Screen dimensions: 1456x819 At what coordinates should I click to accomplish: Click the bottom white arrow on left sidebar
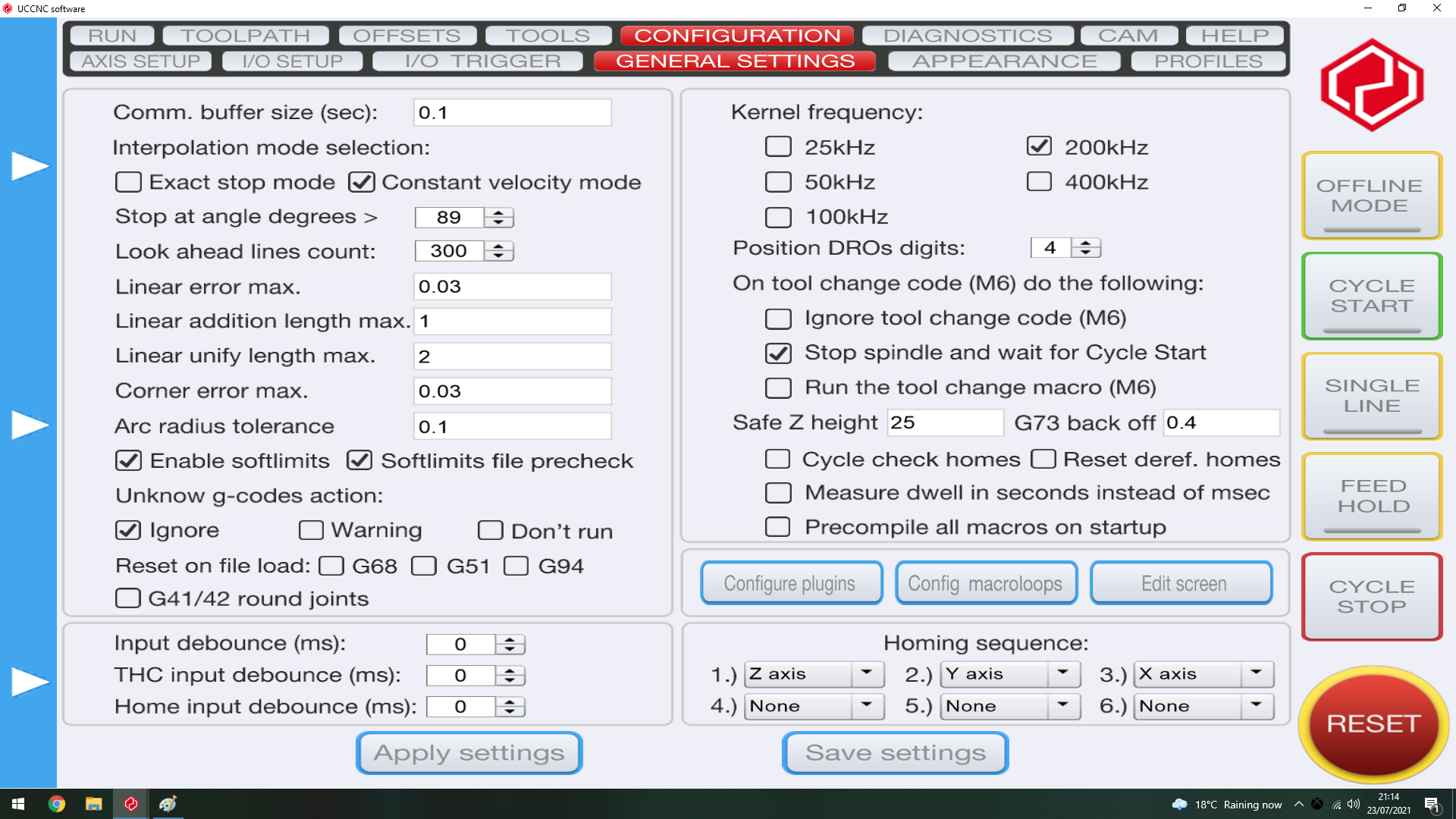click(30, 682)
